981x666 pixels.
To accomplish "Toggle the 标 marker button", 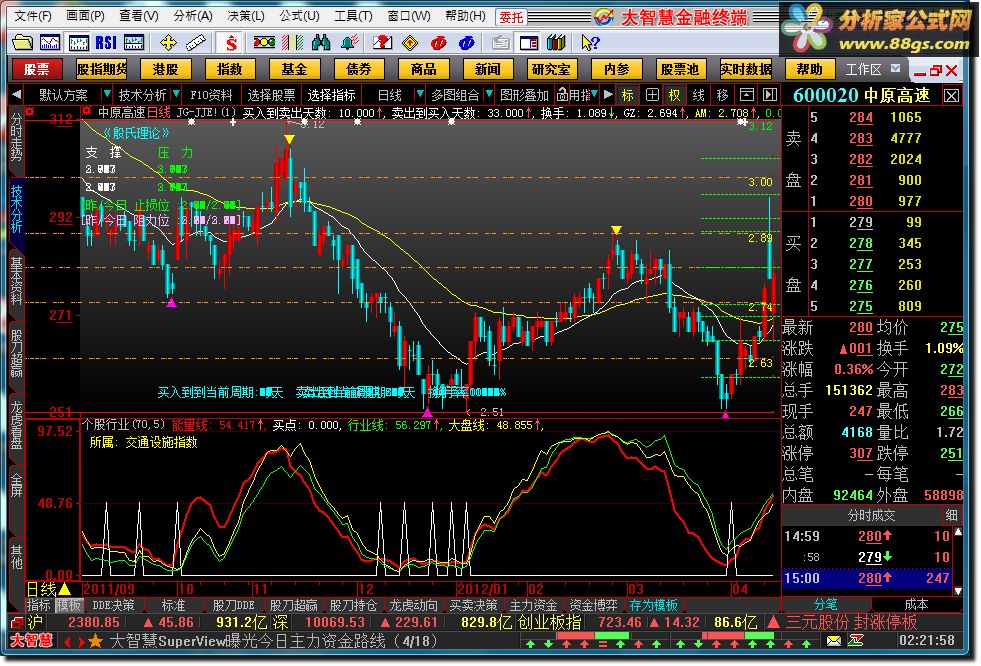I will click(628, 95).
